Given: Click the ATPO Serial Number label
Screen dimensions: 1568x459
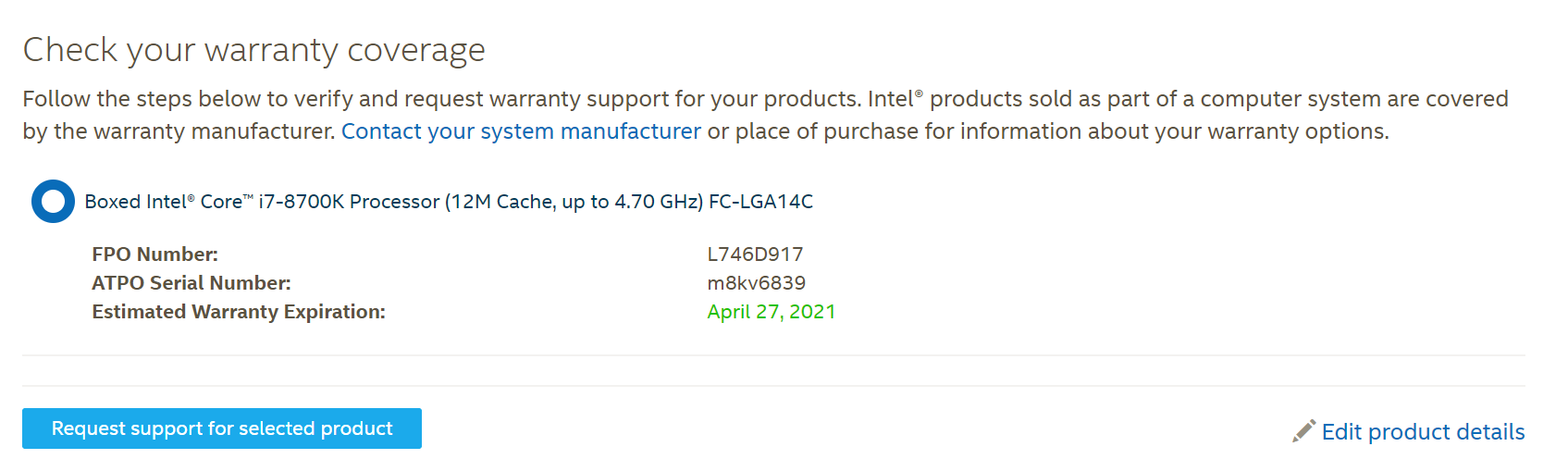Looking at the screenshot, I should 191,283.
